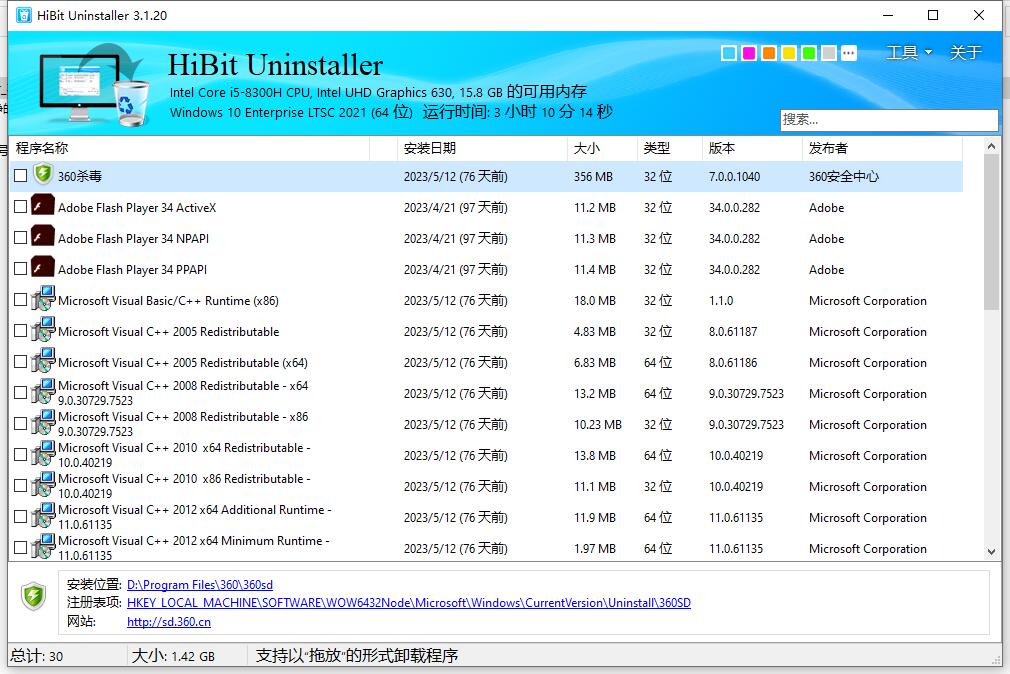Open more theme colors via the ellipsis swatch
Image resolution: width=1010 pixels, height=674 pixels.
click(x=849, y=53)
